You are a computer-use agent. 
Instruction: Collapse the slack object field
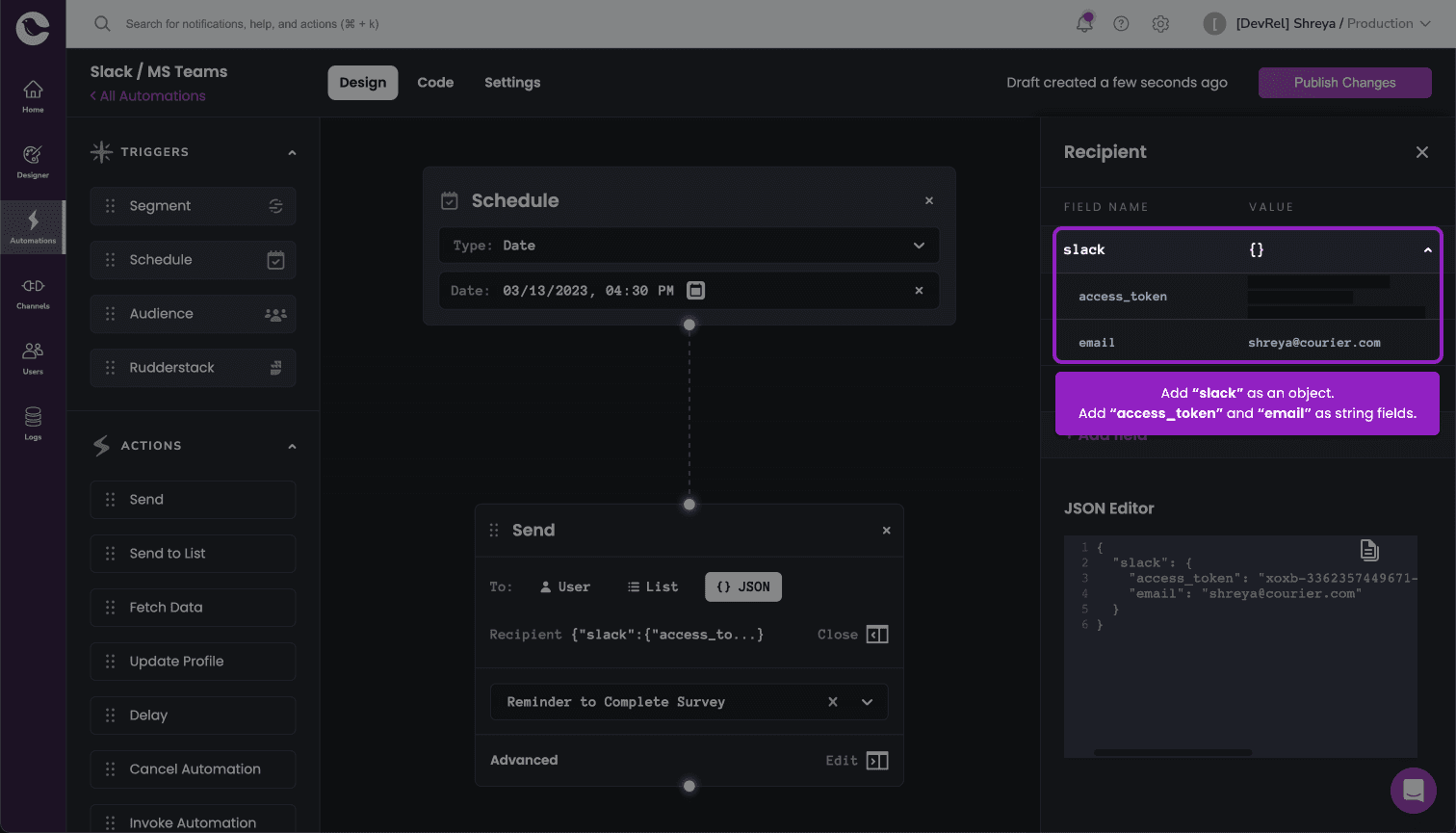click(1427, 249)
